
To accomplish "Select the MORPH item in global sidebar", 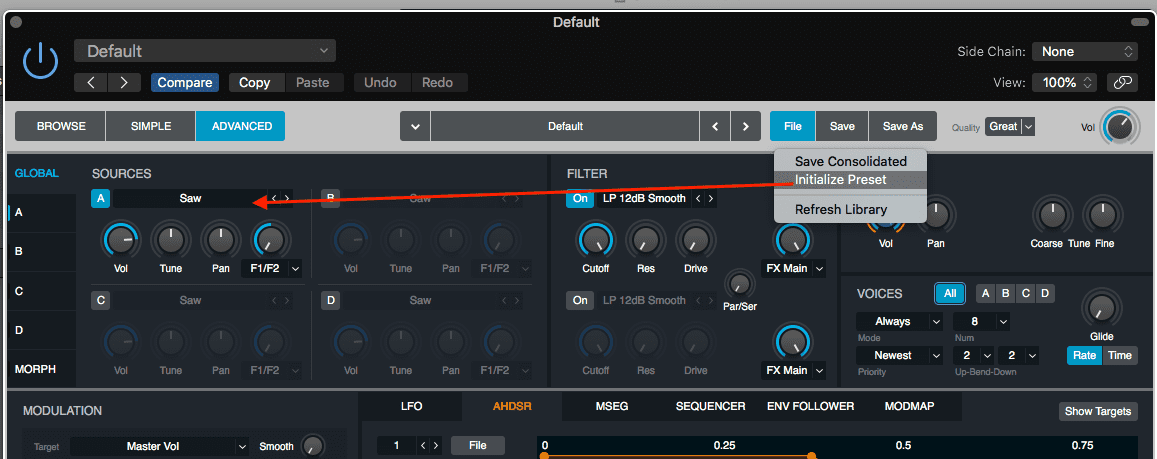I will [x=35, y=369].
